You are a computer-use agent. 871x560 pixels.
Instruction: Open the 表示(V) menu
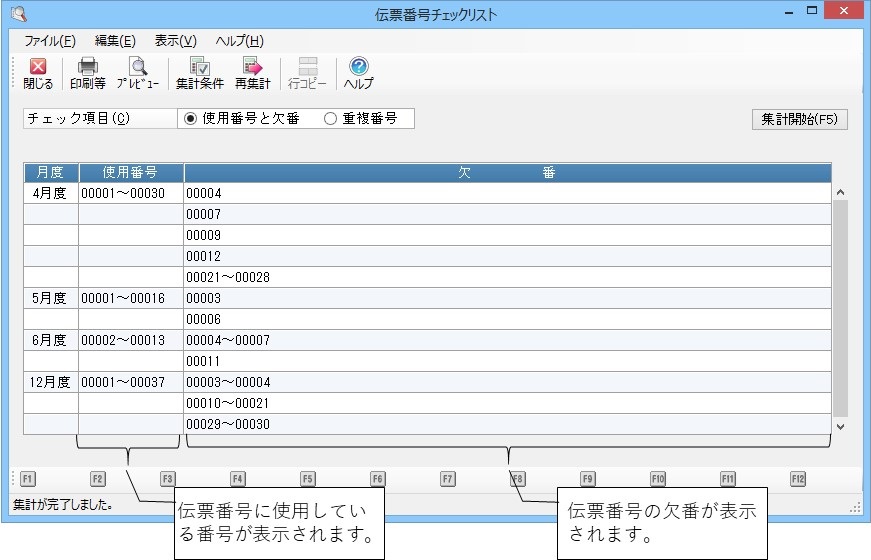(x=175, y=41)
